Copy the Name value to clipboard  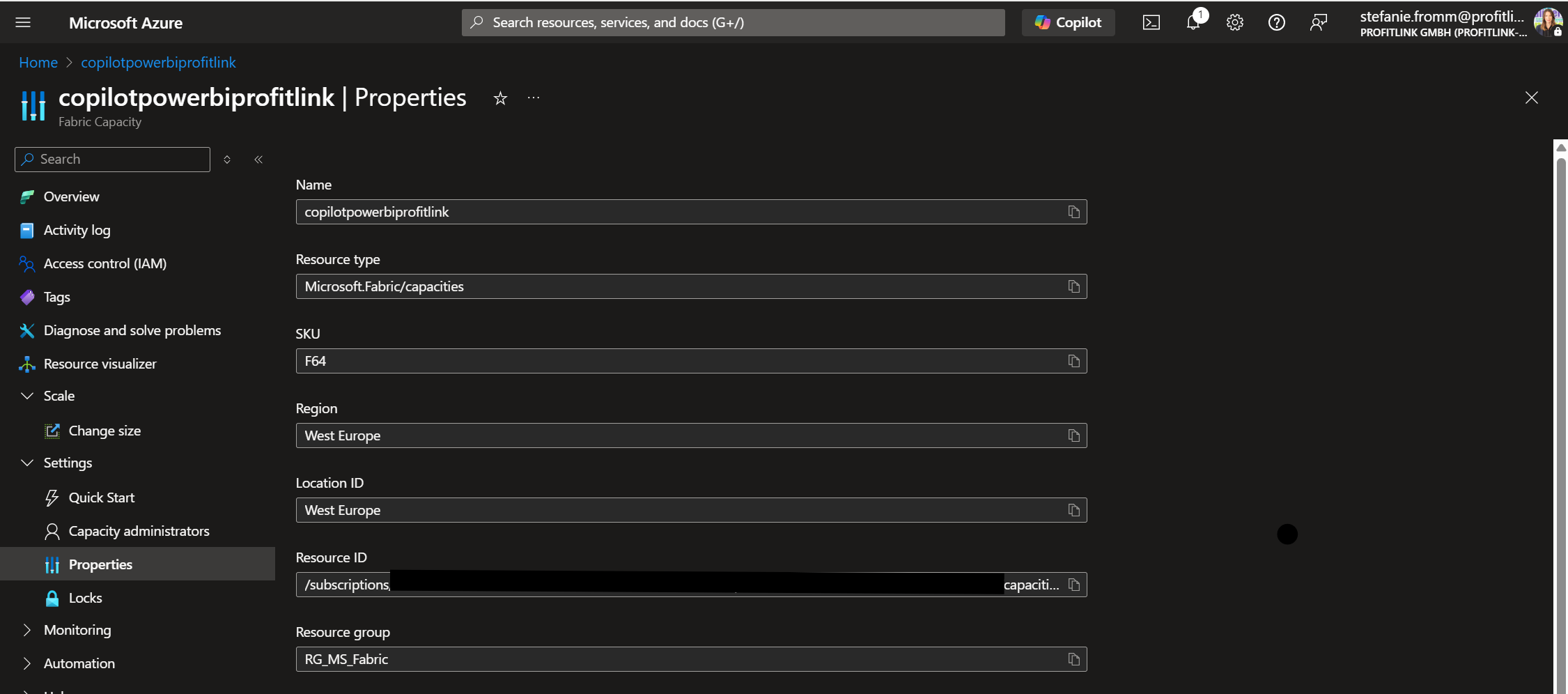pos(1073,212)
